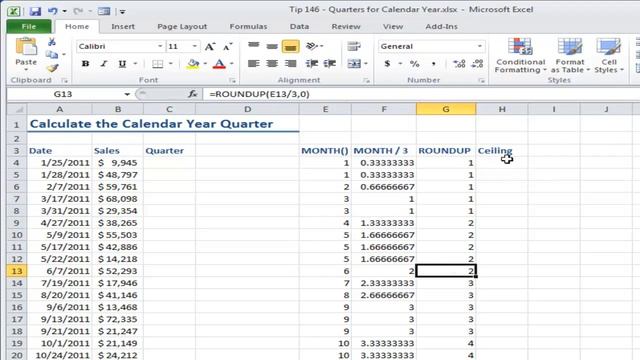Open Format as Table gallery
The height and width of the screenshot is (360, 640).
click(x=570, y=56)
